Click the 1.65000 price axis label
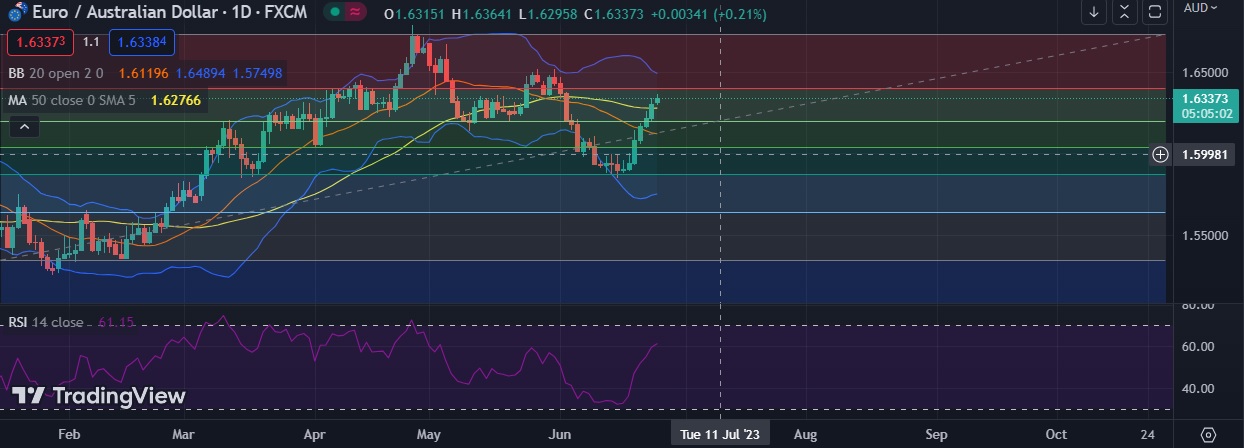1244x448 pixels. click(1204, 73)
